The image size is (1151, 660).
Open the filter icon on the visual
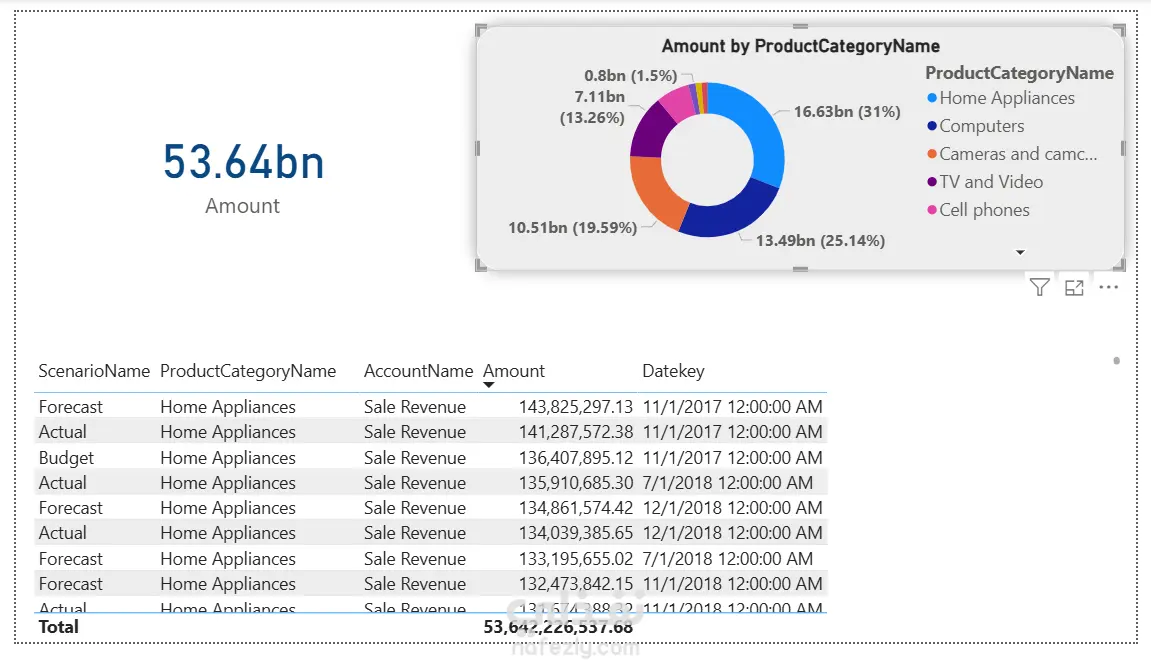[x=1039, y=287]
